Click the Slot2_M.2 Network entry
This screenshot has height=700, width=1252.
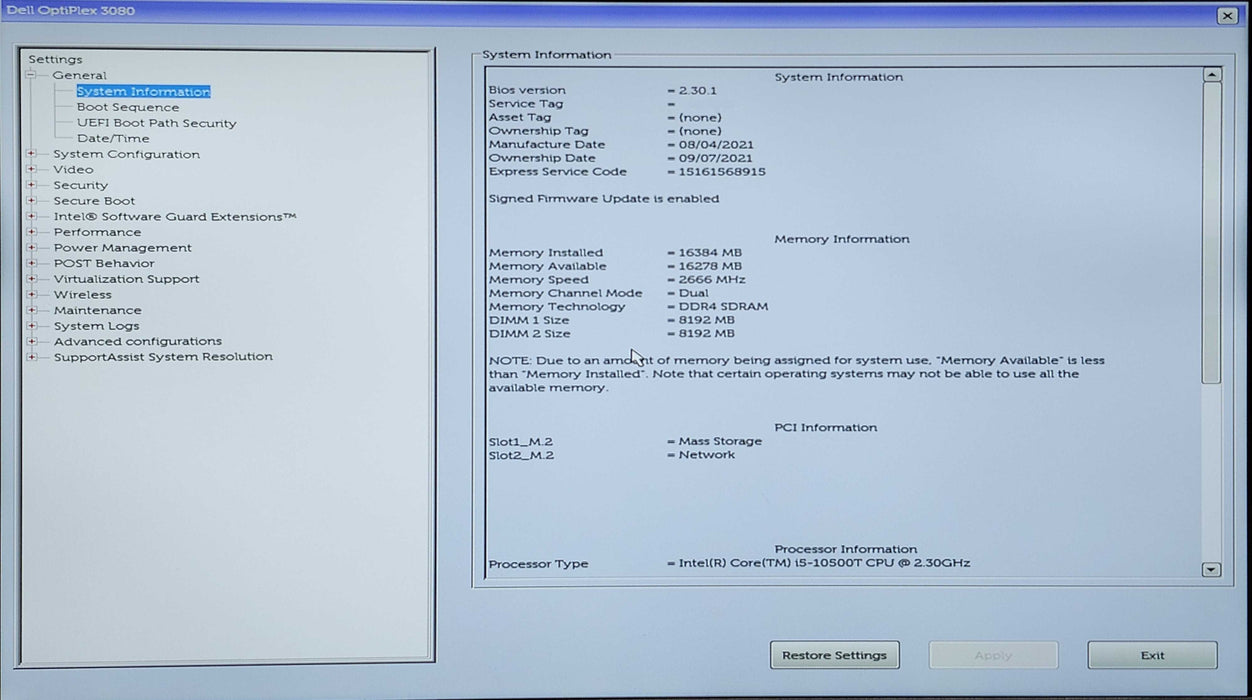(x=612, y=455)
